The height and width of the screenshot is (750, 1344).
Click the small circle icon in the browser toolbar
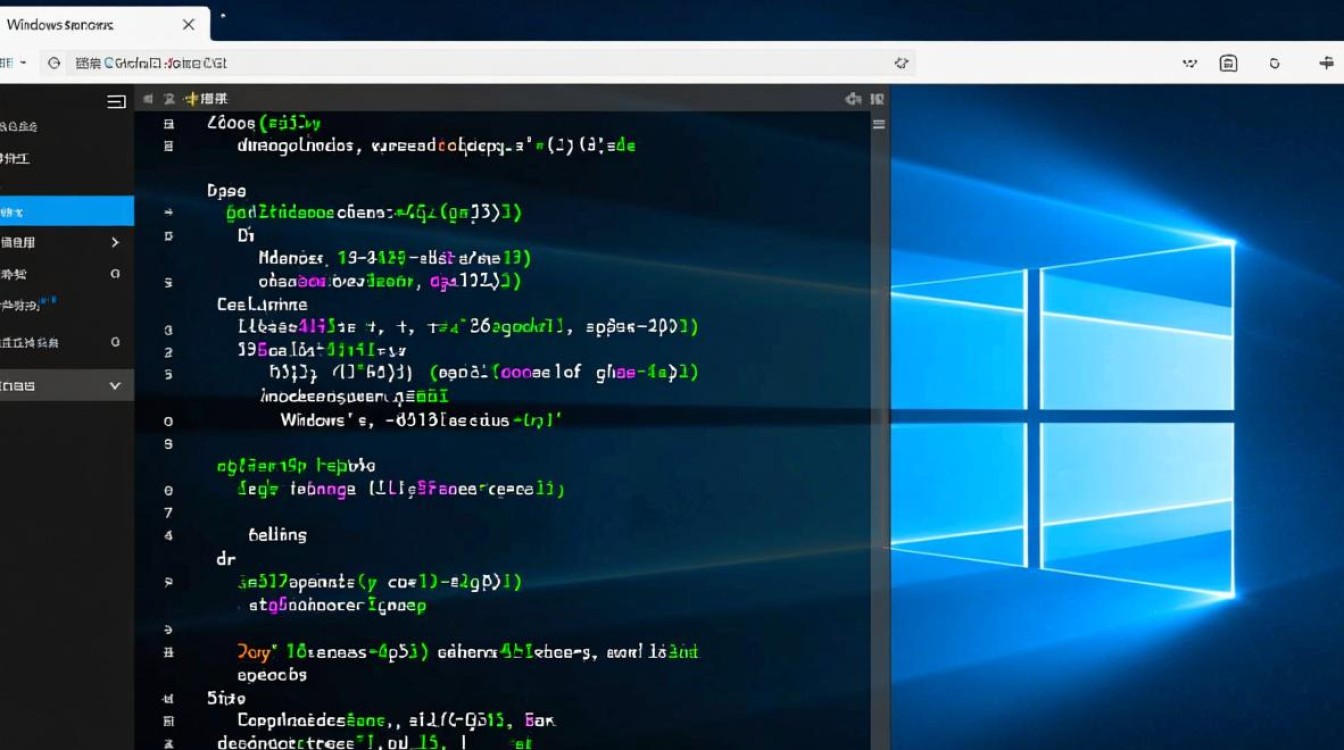1274,63
